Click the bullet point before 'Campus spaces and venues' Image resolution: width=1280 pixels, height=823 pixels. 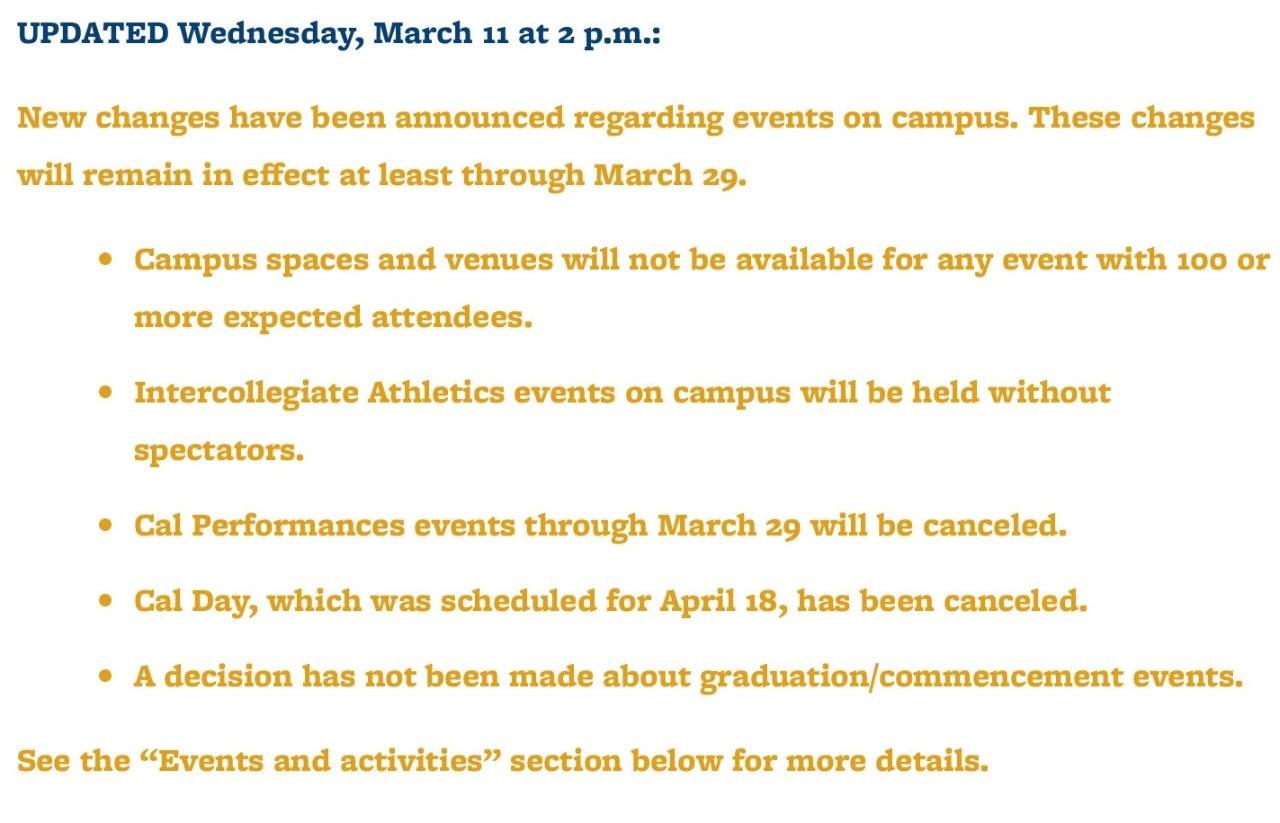[105, 260]
